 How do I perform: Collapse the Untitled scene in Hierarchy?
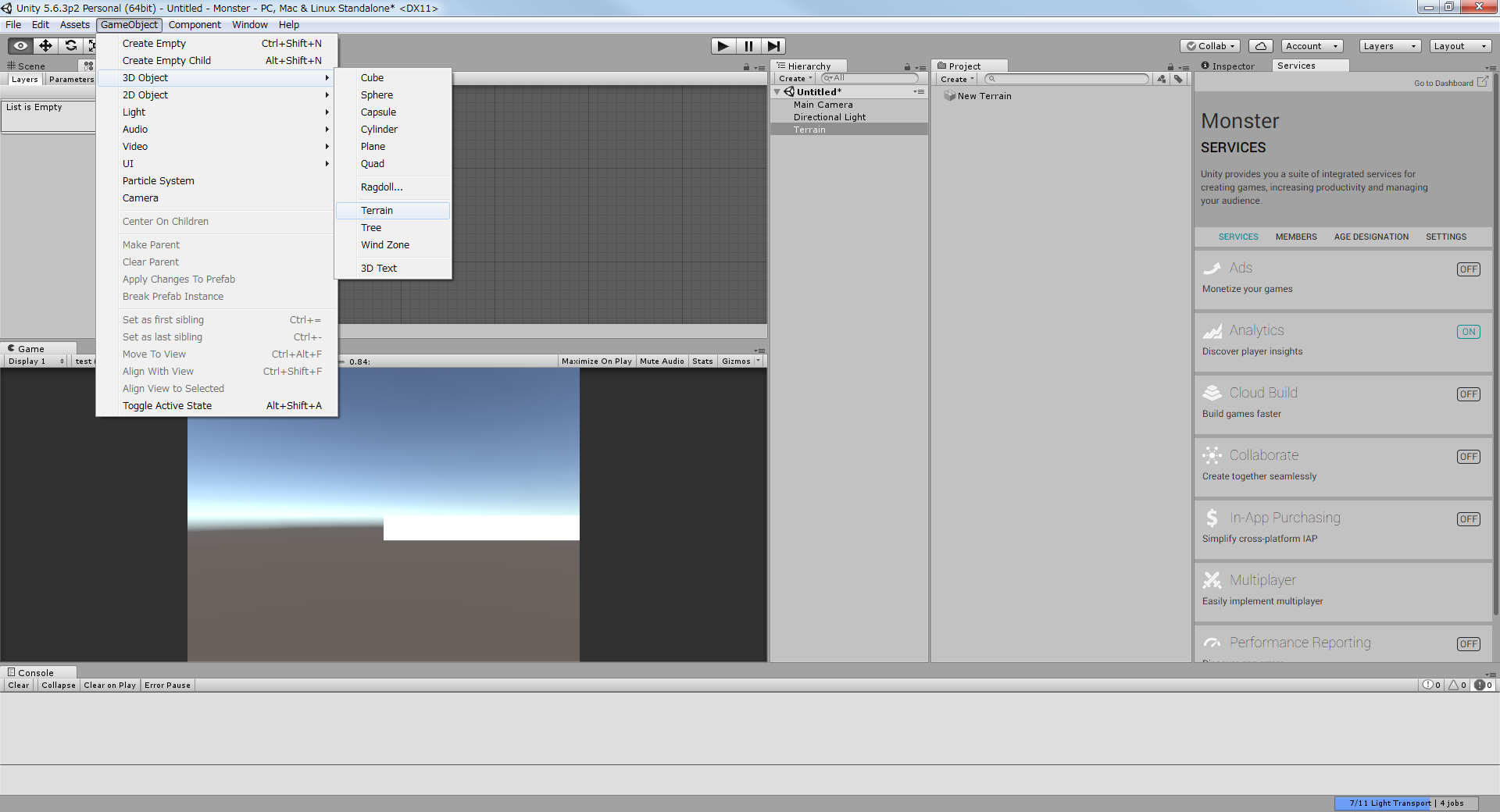tap(777, 92)
